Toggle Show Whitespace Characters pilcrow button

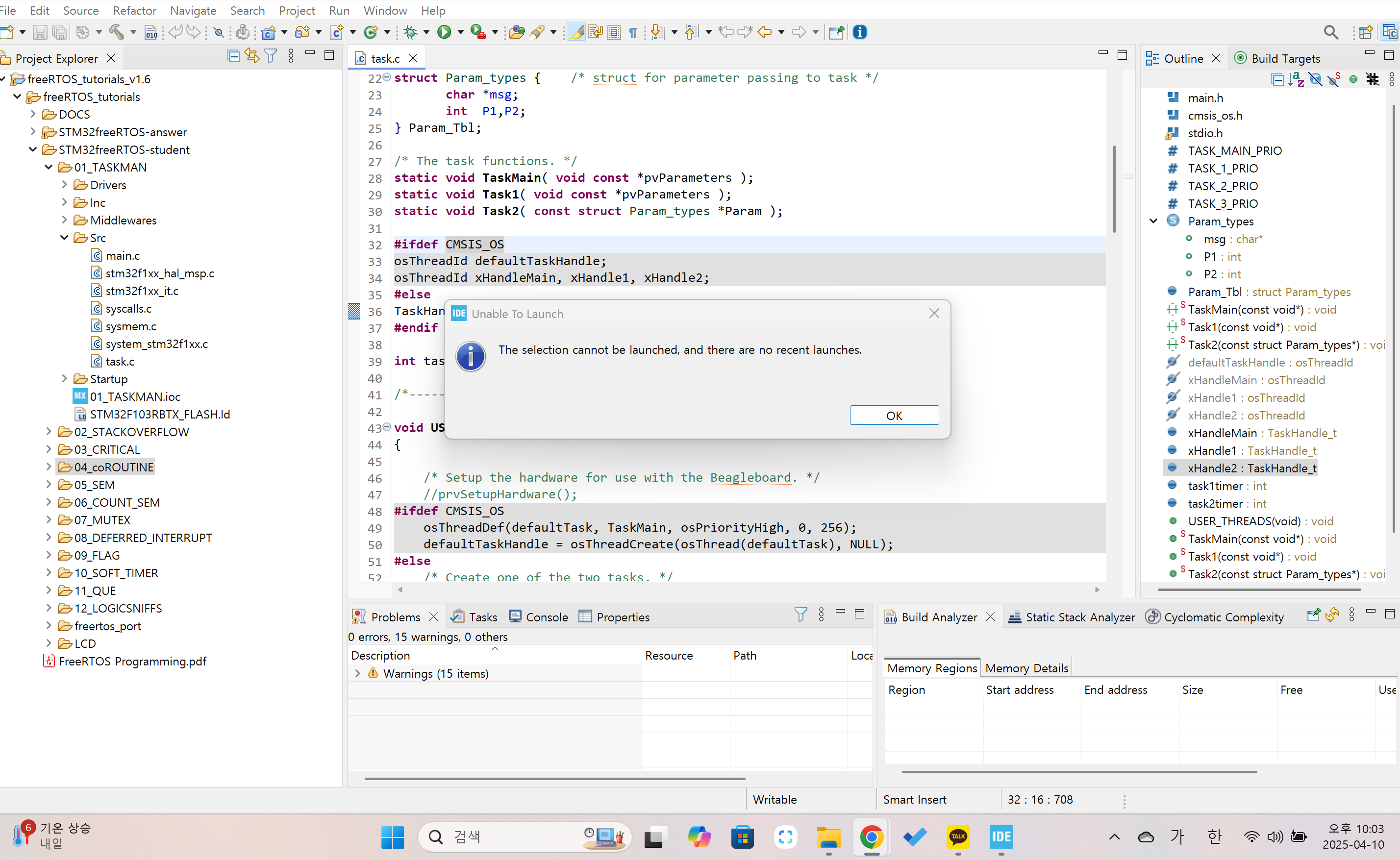(633, 32)
